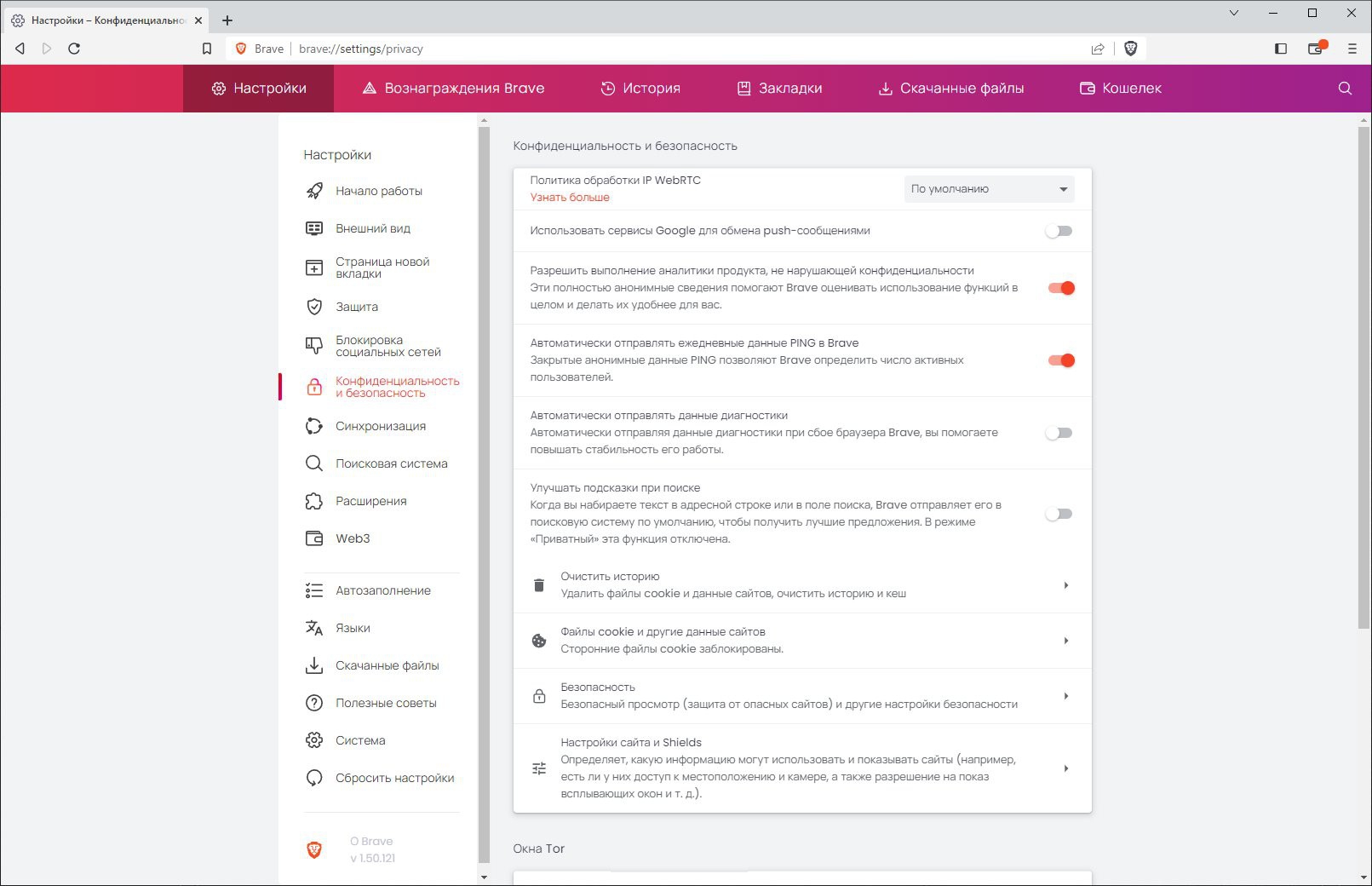Open the Закладки tab
The height and width of the screenshot is (886, 1372).
pyautogui.click(x=779, y=89)
